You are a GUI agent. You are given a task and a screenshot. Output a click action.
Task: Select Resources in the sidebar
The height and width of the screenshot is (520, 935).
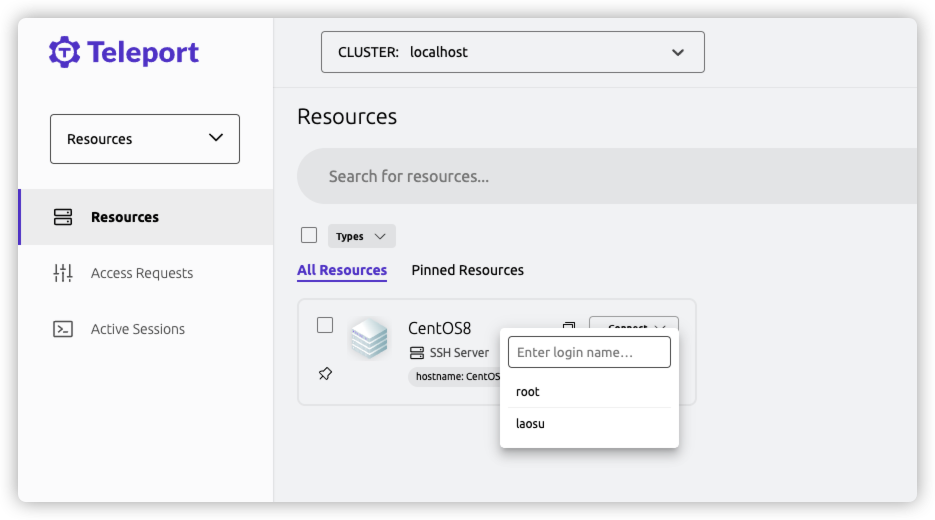146,217
